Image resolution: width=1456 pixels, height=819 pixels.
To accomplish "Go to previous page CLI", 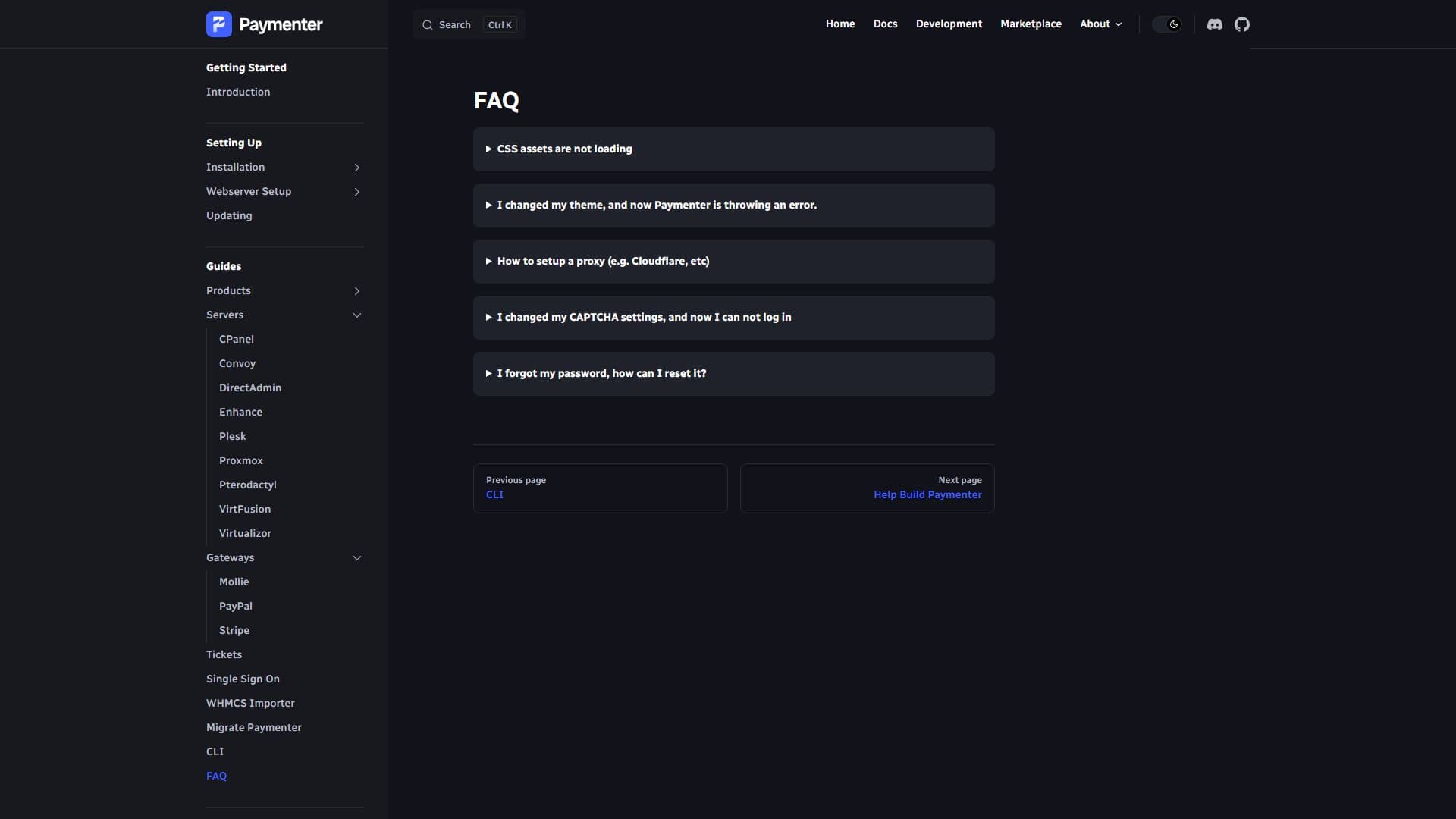I will click(x=600, y=488).
